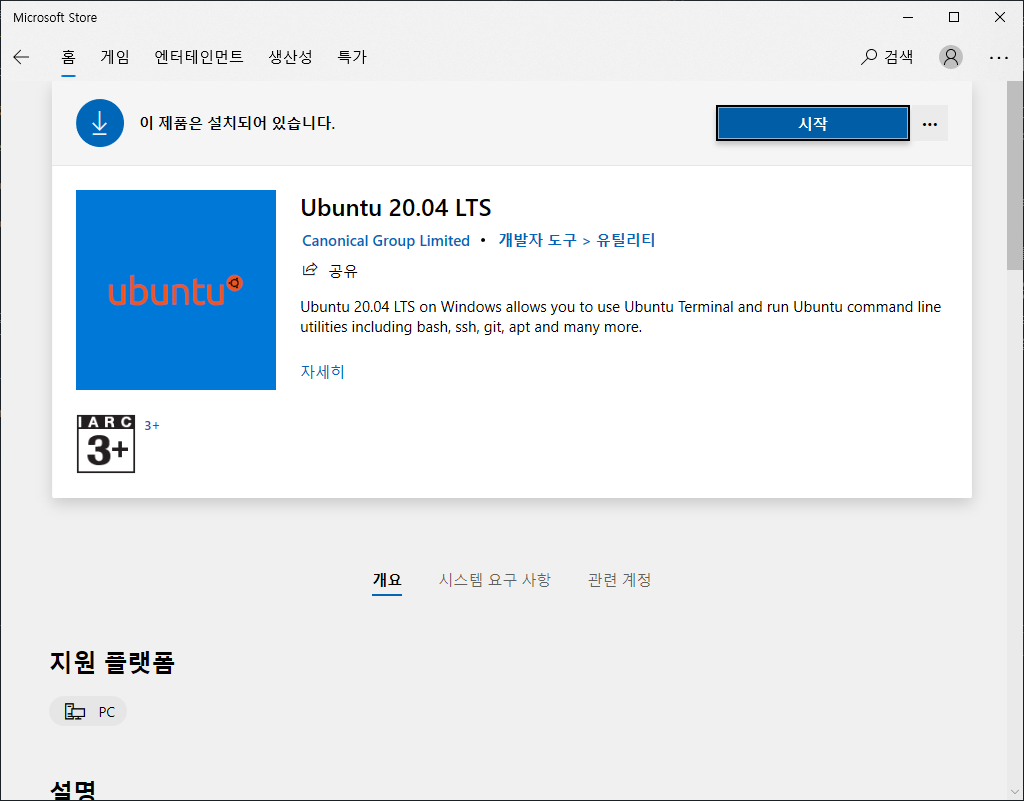Click the 공유 share label
This screenshot has height=801, width=1024.
tap(344, 270)
